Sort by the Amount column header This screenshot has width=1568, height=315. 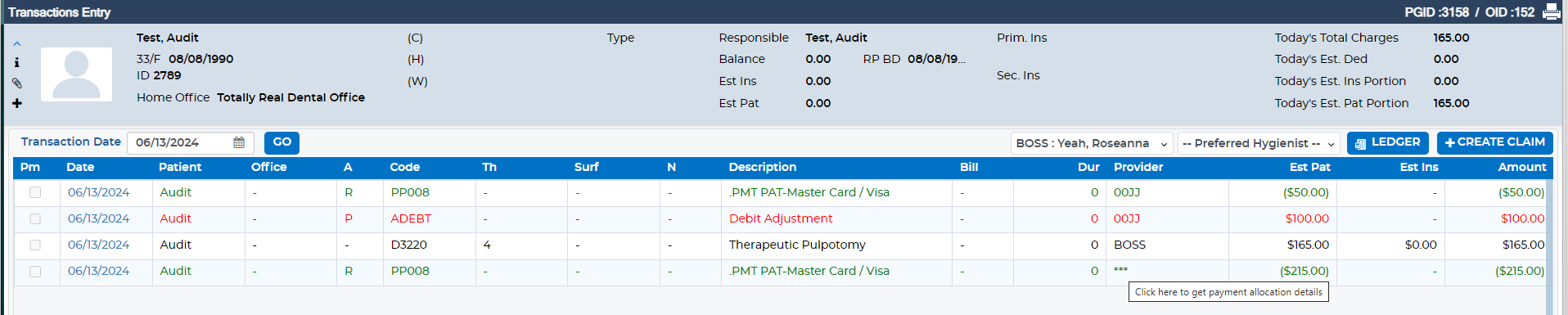[1522, 167]
